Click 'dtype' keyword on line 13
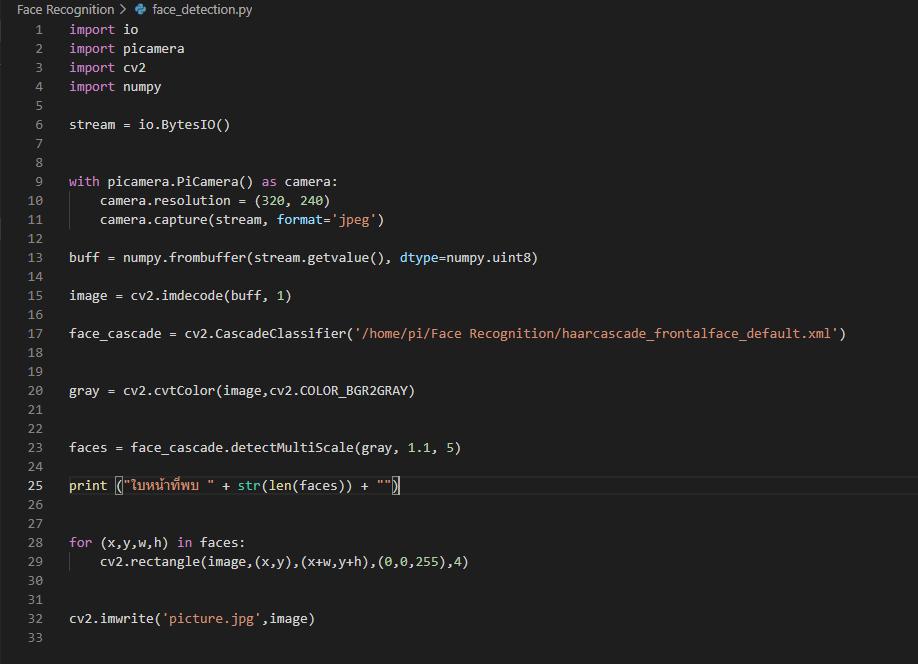 (x=419, y=258)
